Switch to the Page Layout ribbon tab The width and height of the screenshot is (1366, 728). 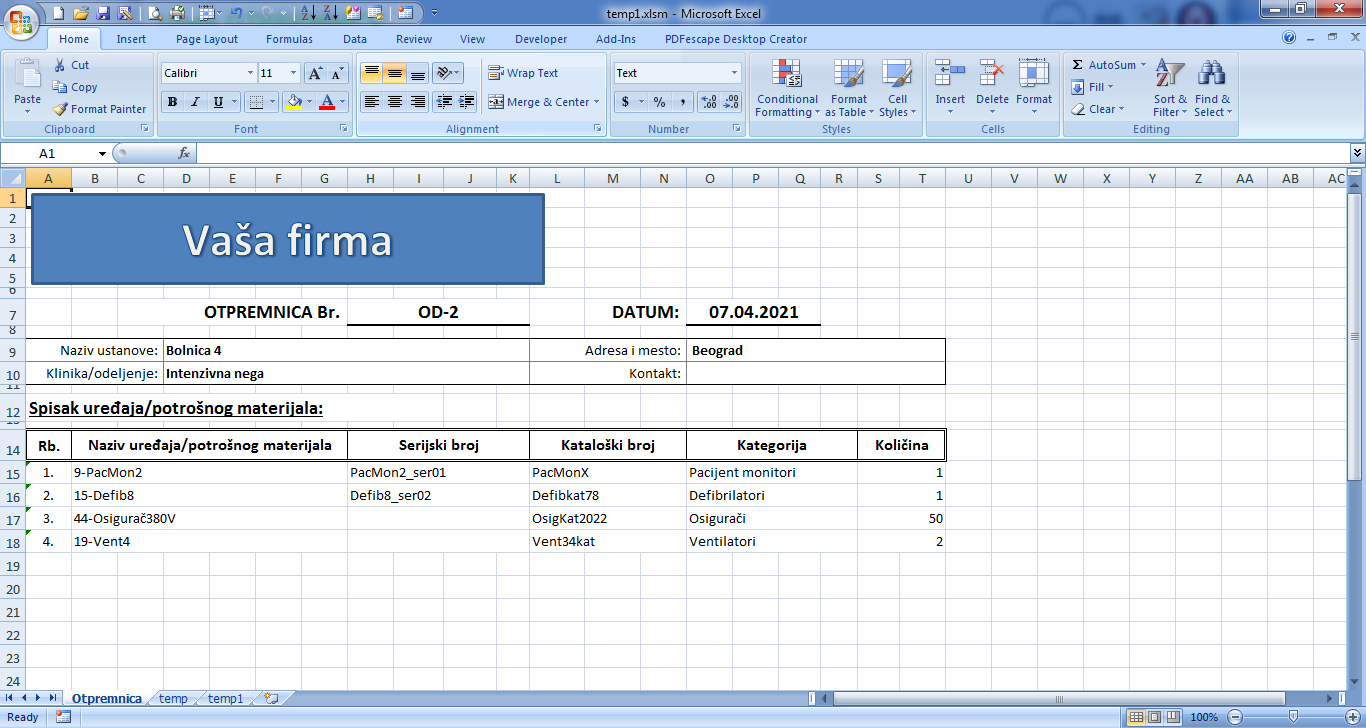pyautogui.click(x=207, y=39)
